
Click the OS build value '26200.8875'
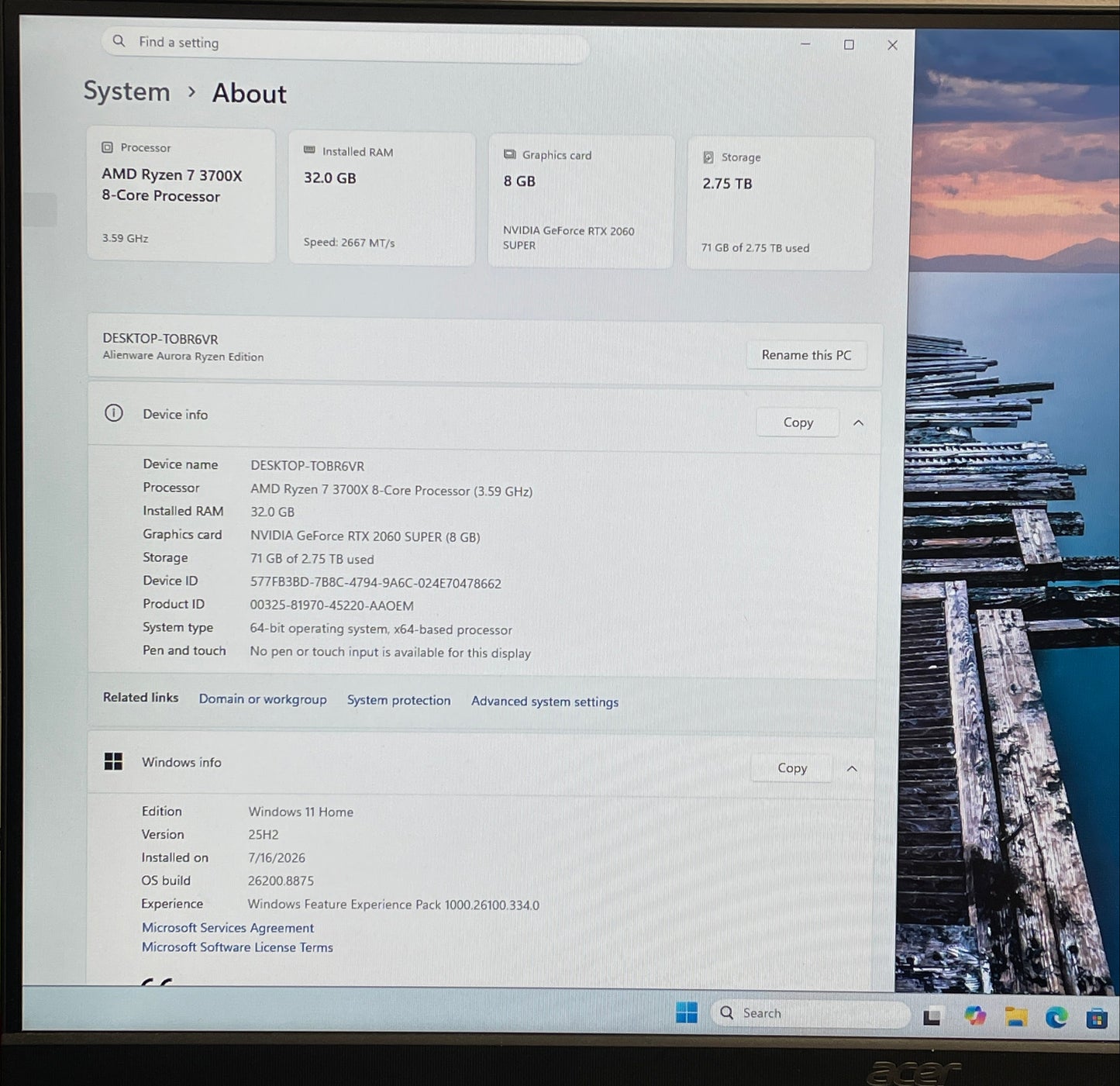281,881
